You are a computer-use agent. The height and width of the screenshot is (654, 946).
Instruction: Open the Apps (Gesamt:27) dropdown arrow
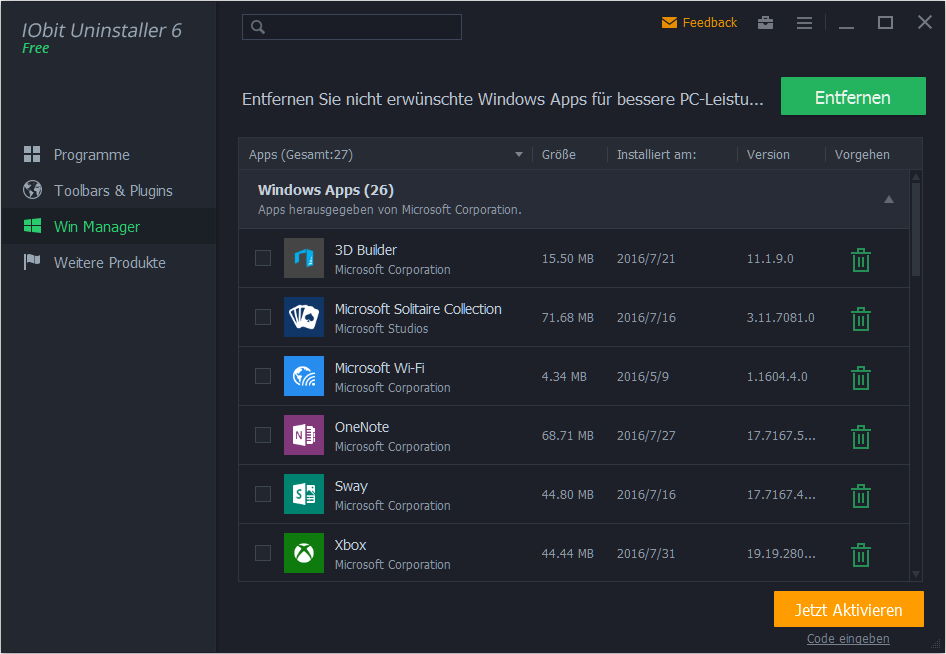coord(518,155)
